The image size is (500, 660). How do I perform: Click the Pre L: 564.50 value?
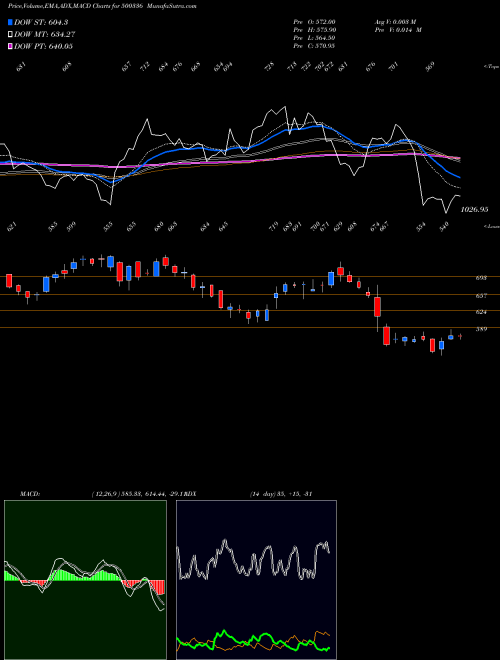pyautogui.click(x=314, y=38)
